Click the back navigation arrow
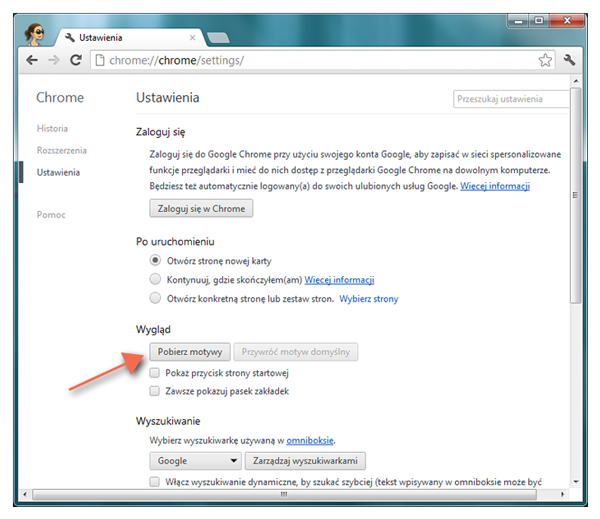 coord(32,61)
